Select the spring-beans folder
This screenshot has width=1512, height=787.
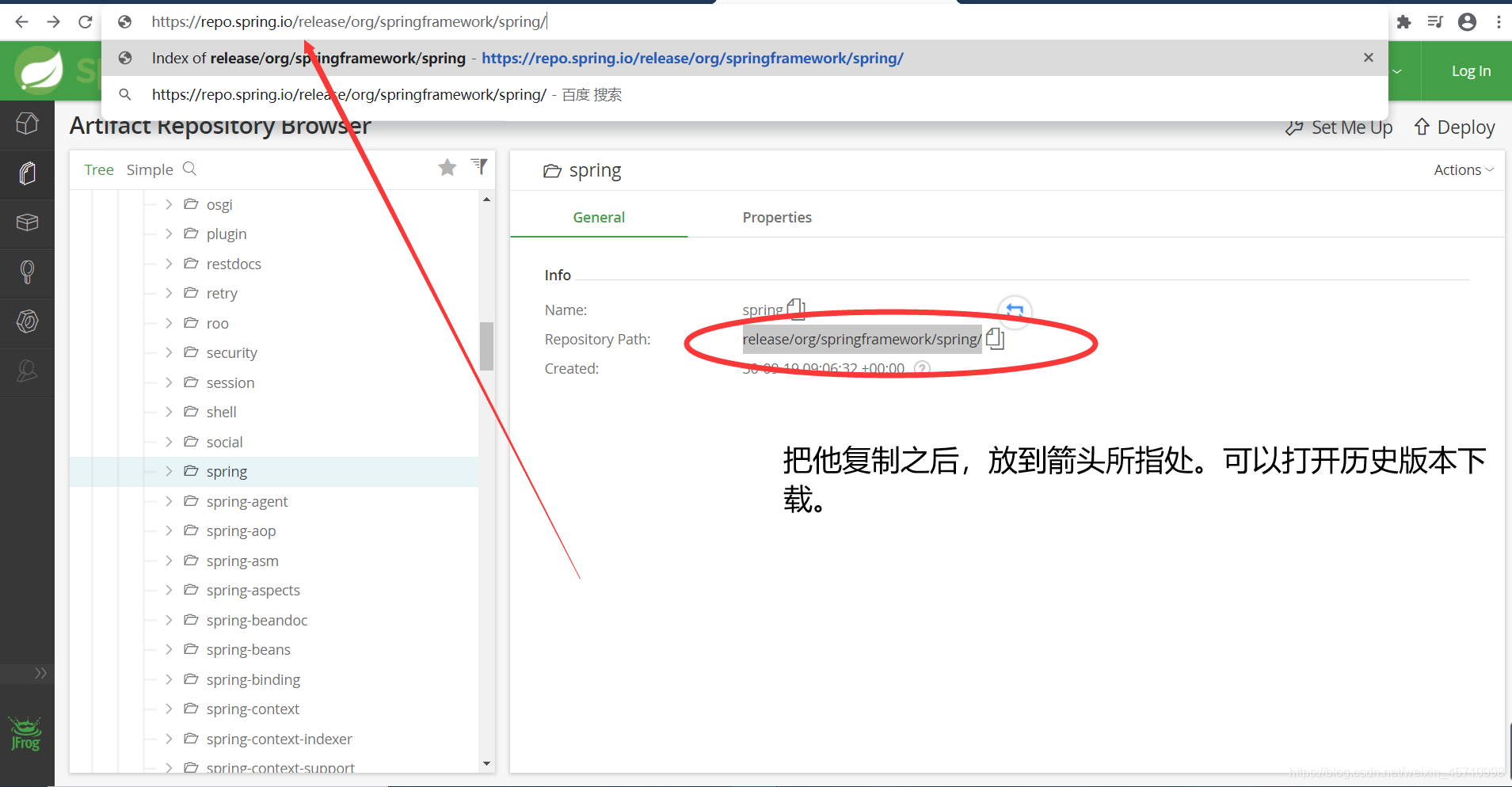point(248,649)
